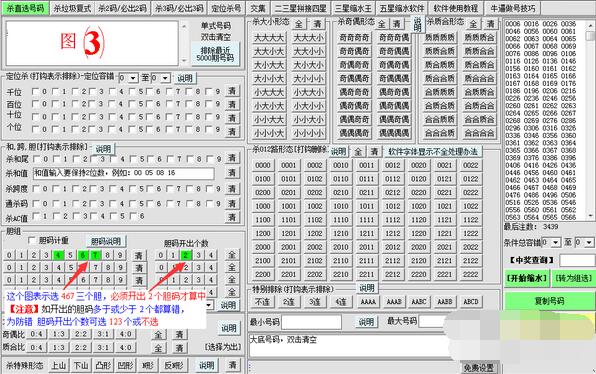Toggle the ABCD exclusion button
This screenshot has height=374, width=596.
click(x=471, y=302)
